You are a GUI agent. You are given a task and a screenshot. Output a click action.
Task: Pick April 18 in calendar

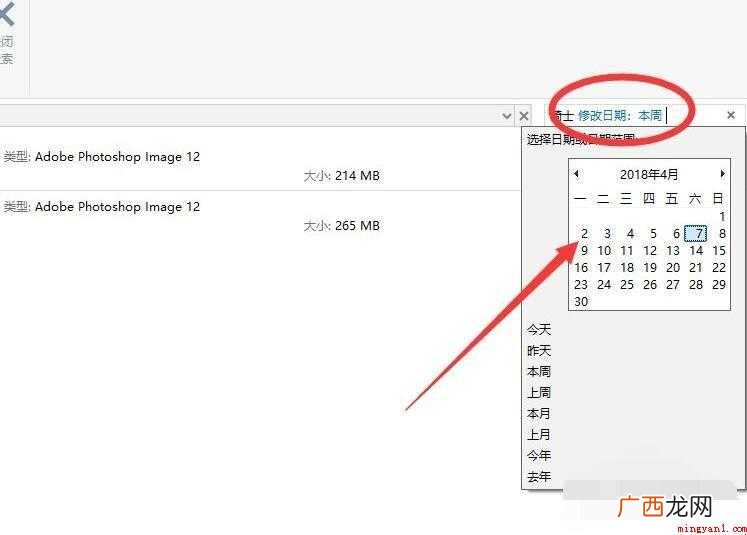627,268
